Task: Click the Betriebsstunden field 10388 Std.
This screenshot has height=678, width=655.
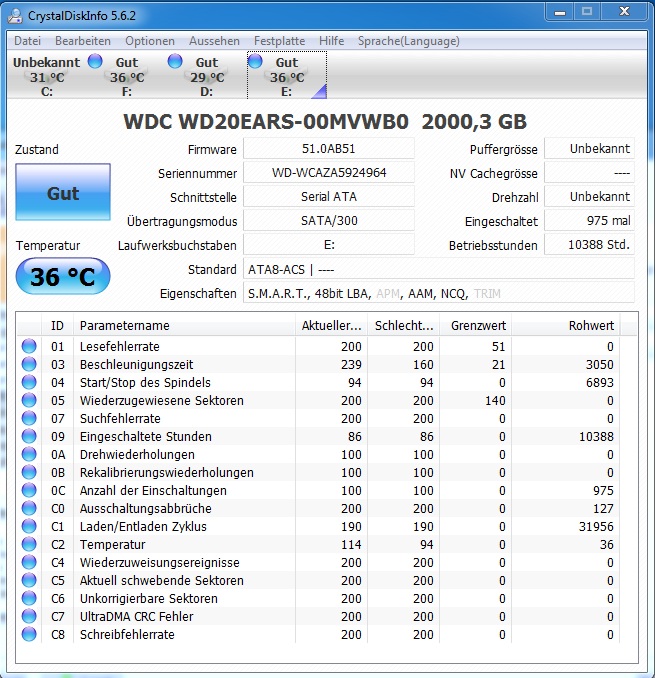Action: tap(589, 245)
